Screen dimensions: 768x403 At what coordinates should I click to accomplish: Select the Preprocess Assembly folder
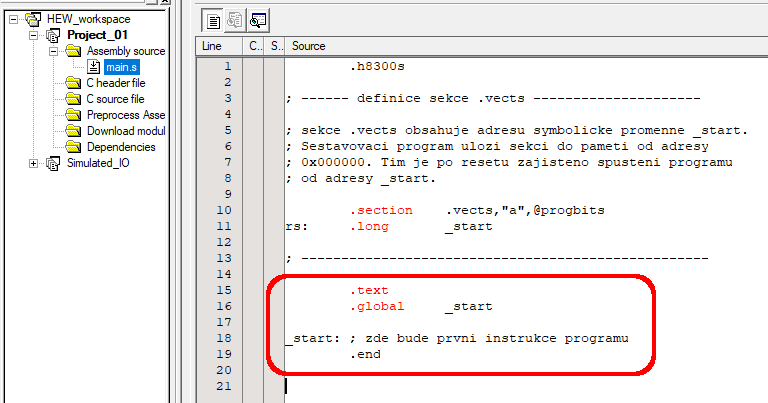125,115
